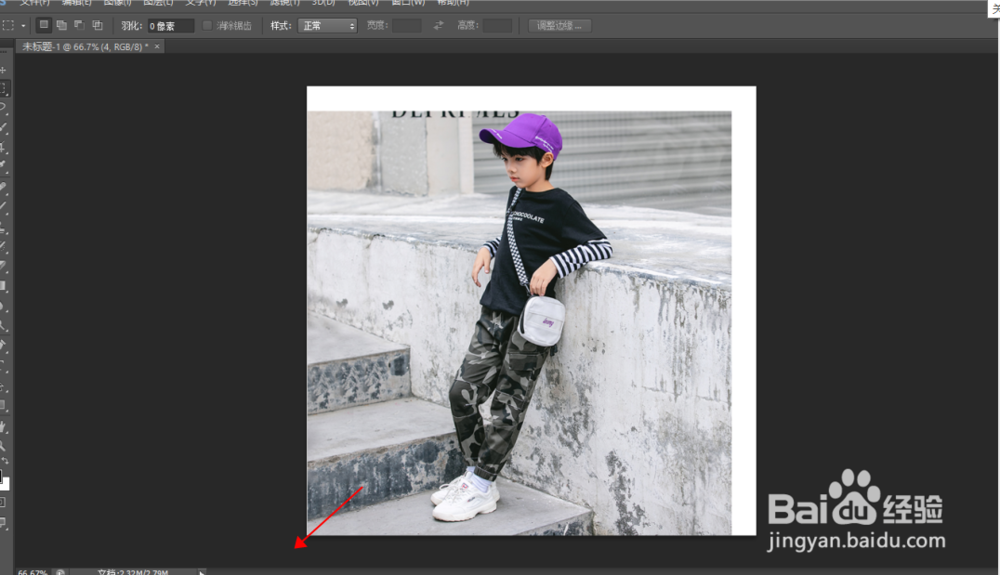Click New Selection mode icon
Image resolution: width=1000 pixels, height=575 pixels.
point(43,25)
